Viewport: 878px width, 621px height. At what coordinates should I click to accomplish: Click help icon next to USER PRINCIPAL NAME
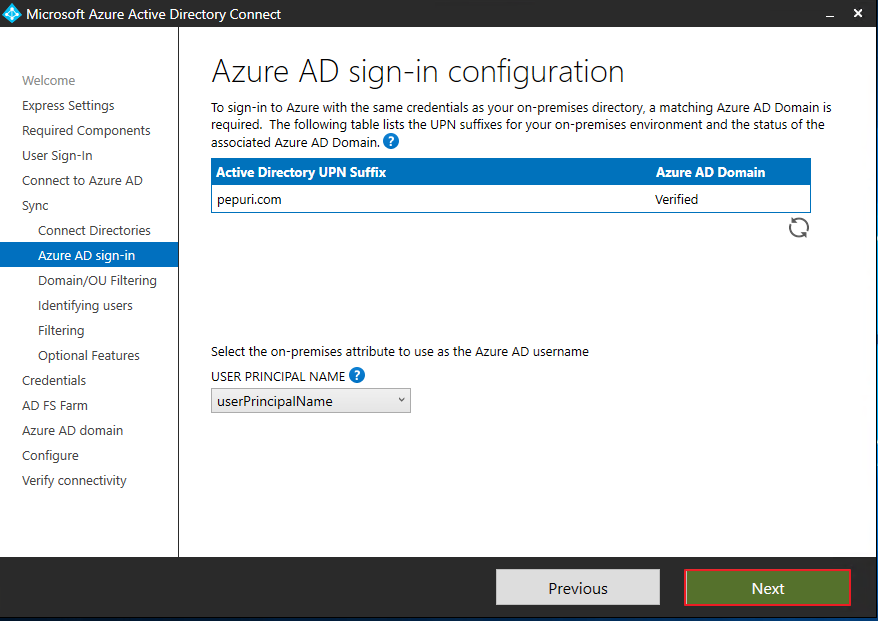point(357,375)
